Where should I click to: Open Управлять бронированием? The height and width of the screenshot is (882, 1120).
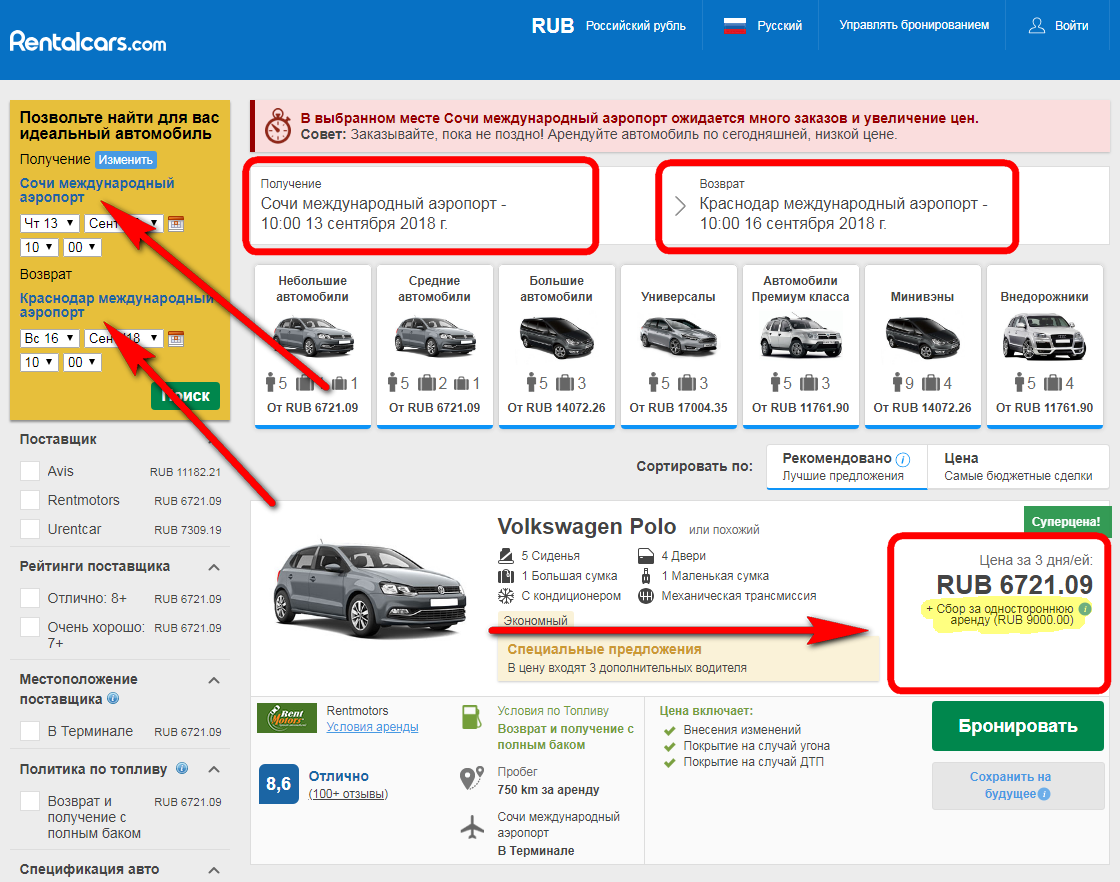pyautogui.click(x=914, y=25)
